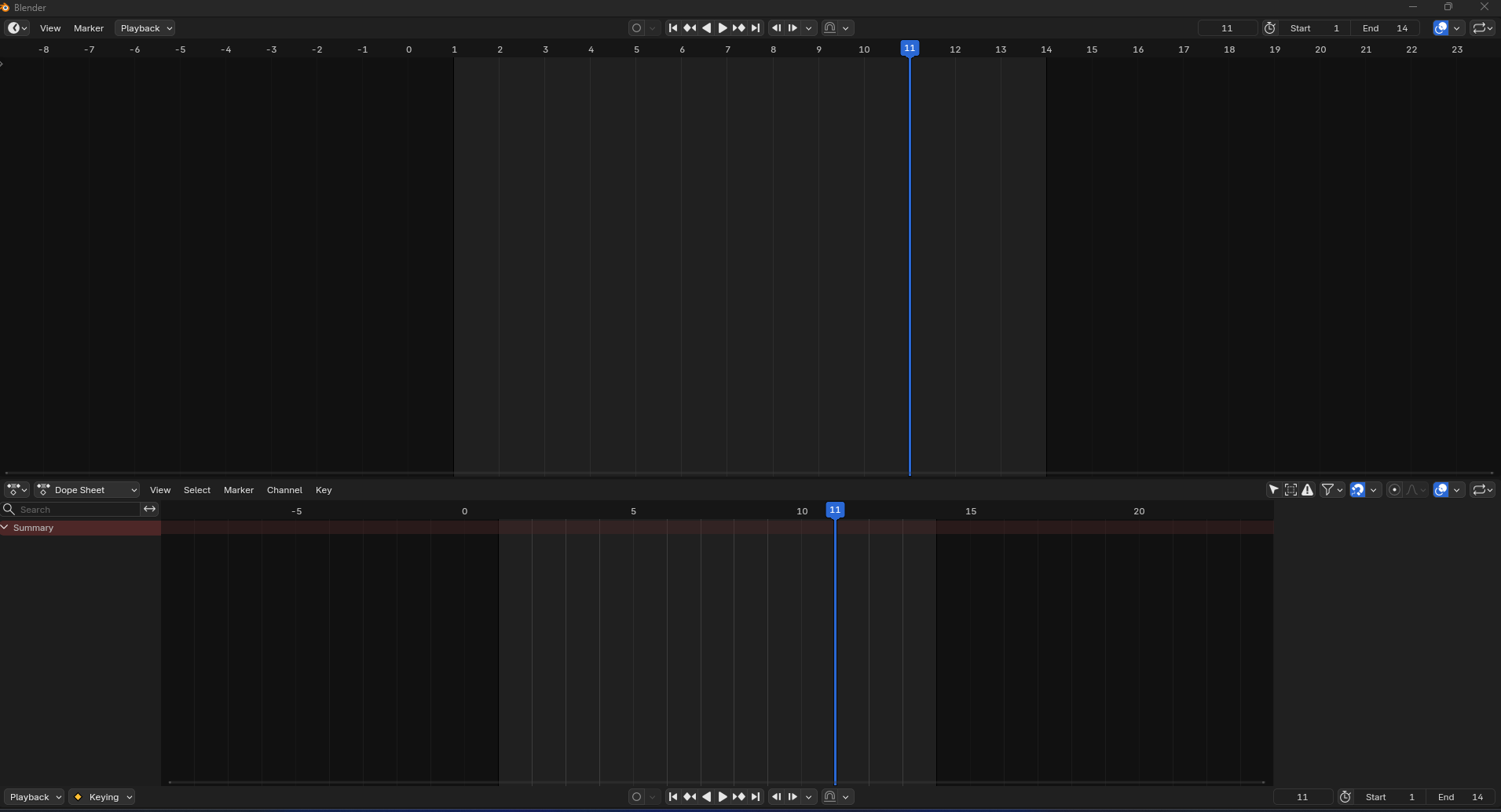Open the top timeline View menu
This screenshot has width=1501, height=812.
(x=50, y=28)
